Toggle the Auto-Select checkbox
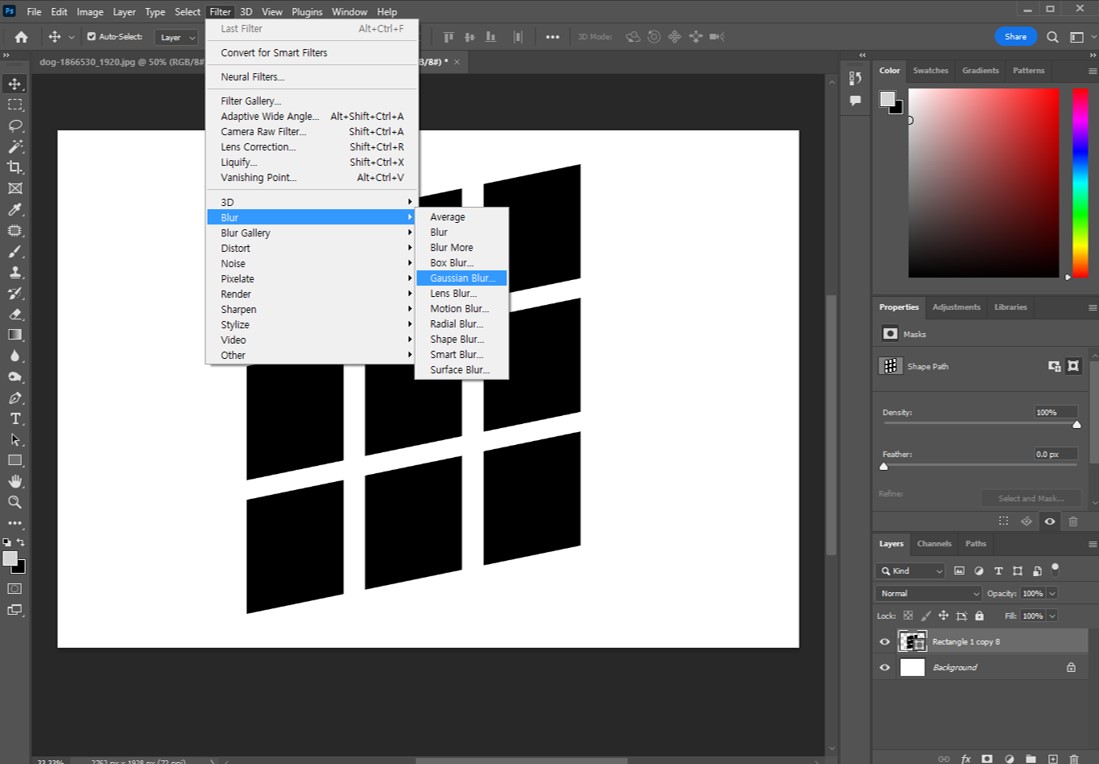 click(91, 36)
